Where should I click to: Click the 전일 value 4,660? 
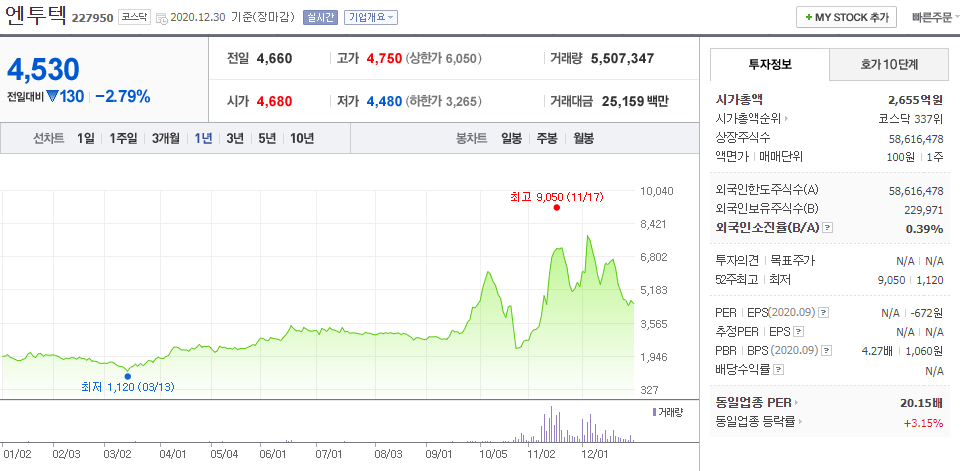tap(274, 59)
